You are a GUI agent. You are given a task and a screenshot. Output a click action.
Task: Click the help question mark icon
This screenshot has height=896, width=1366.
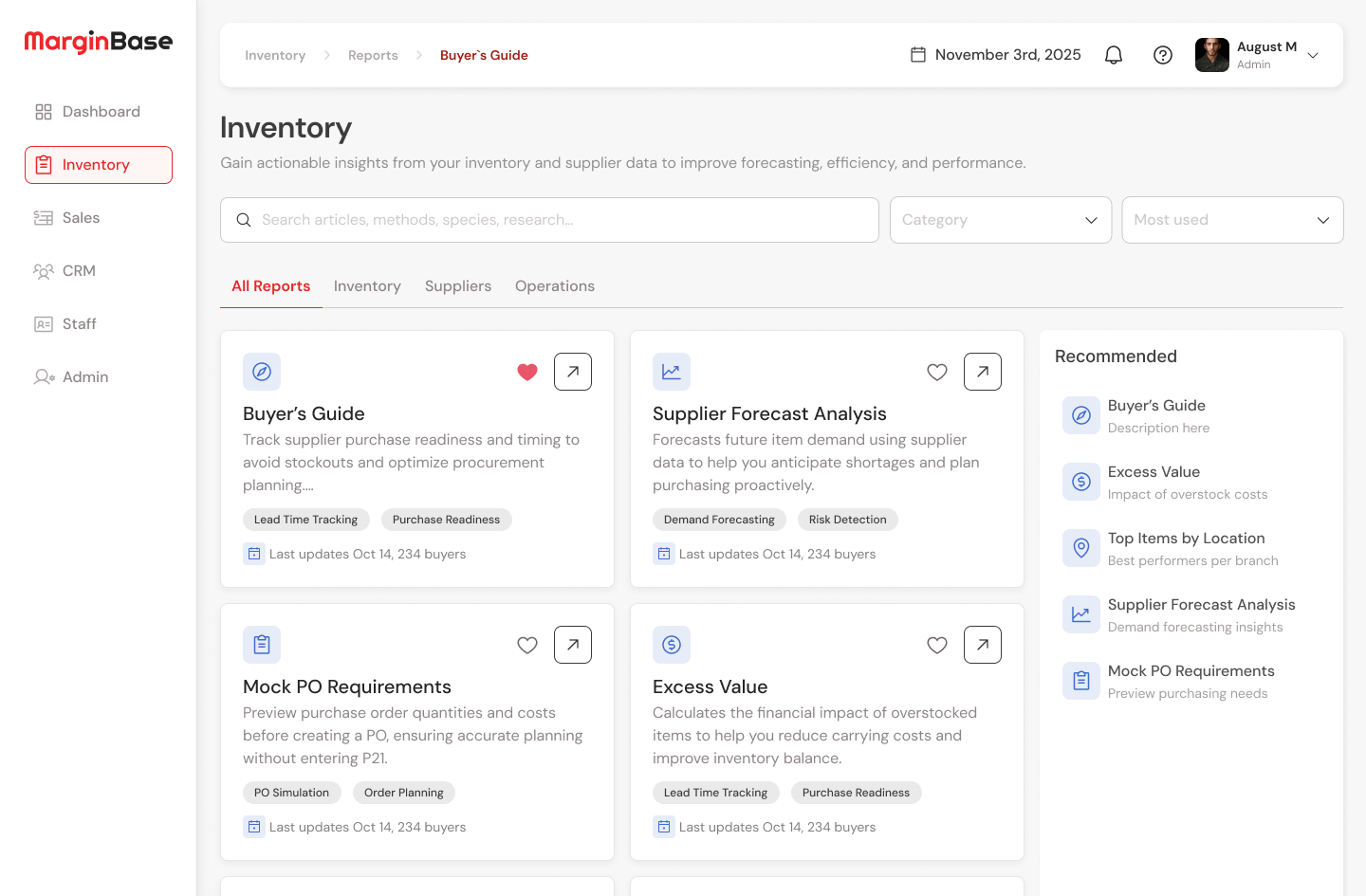pos(1163,54)
